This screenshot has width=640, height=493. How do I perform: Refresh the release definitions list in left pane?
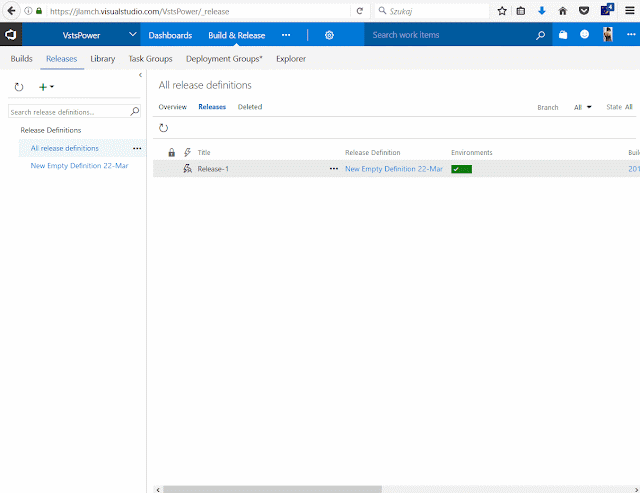coord(19,87)
